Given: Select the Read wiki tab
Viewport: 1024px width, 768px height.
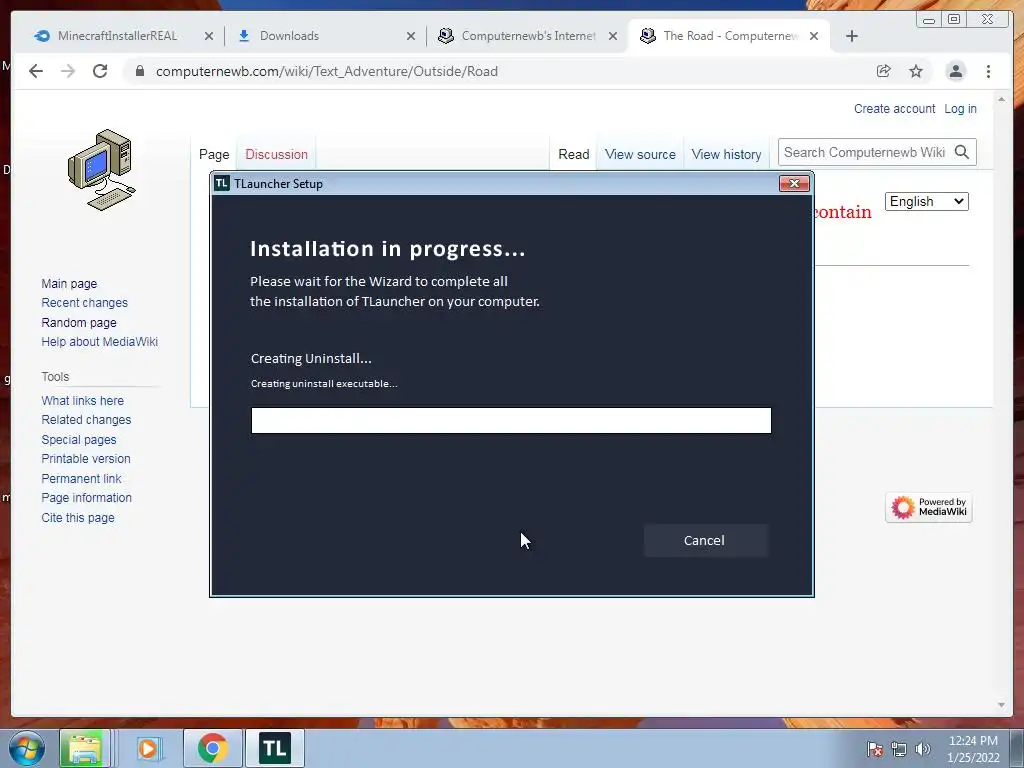Looking at the screenshot, I should tap(573, 154).
